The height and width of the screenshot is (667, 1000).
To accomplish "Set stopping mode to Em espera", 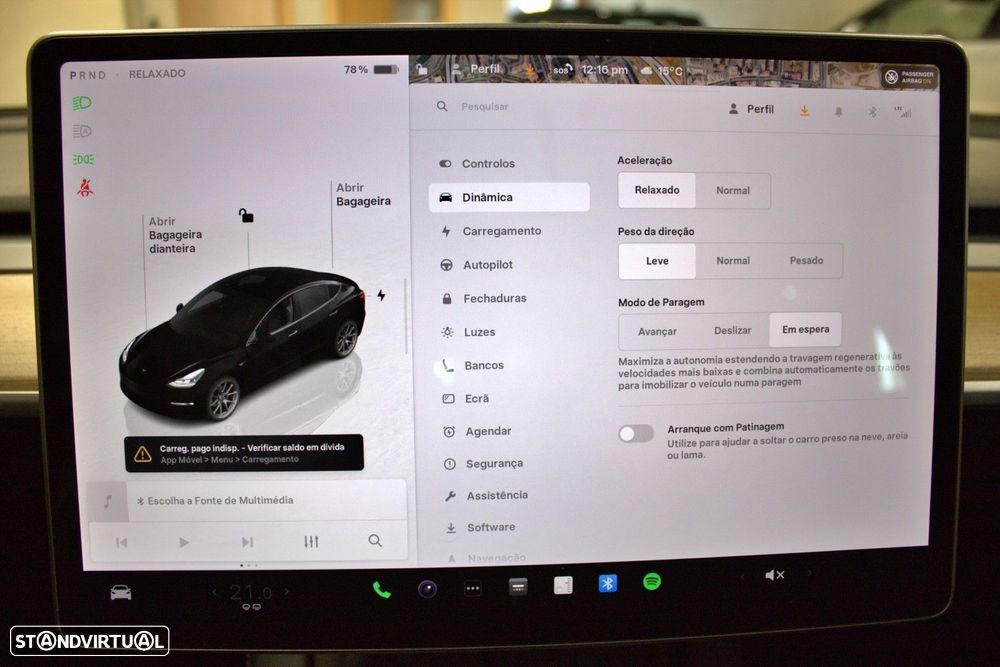I will point(805,329).
